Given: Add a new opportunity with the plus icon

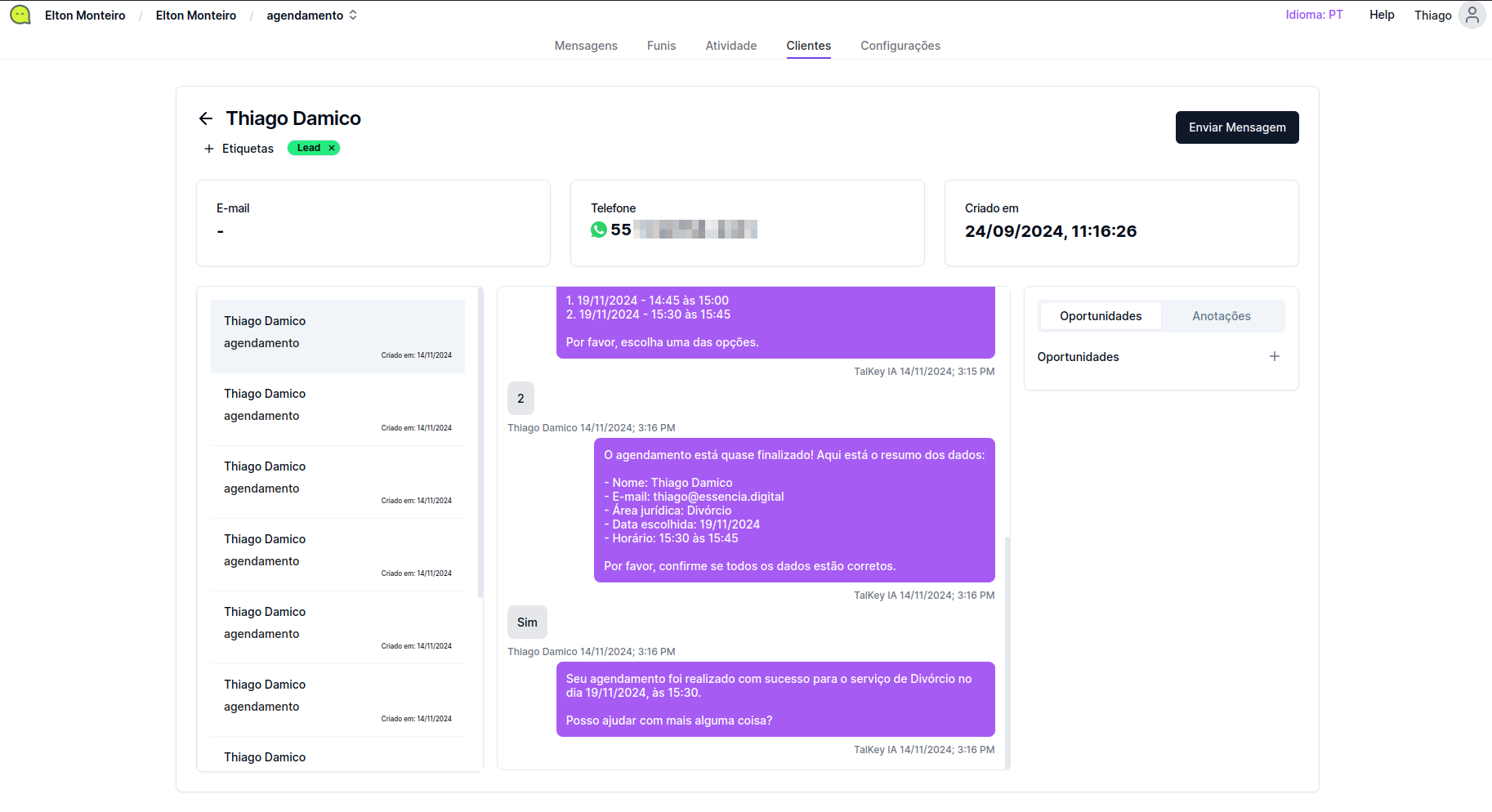Looking at the screenshot, I should point(1274,357).
